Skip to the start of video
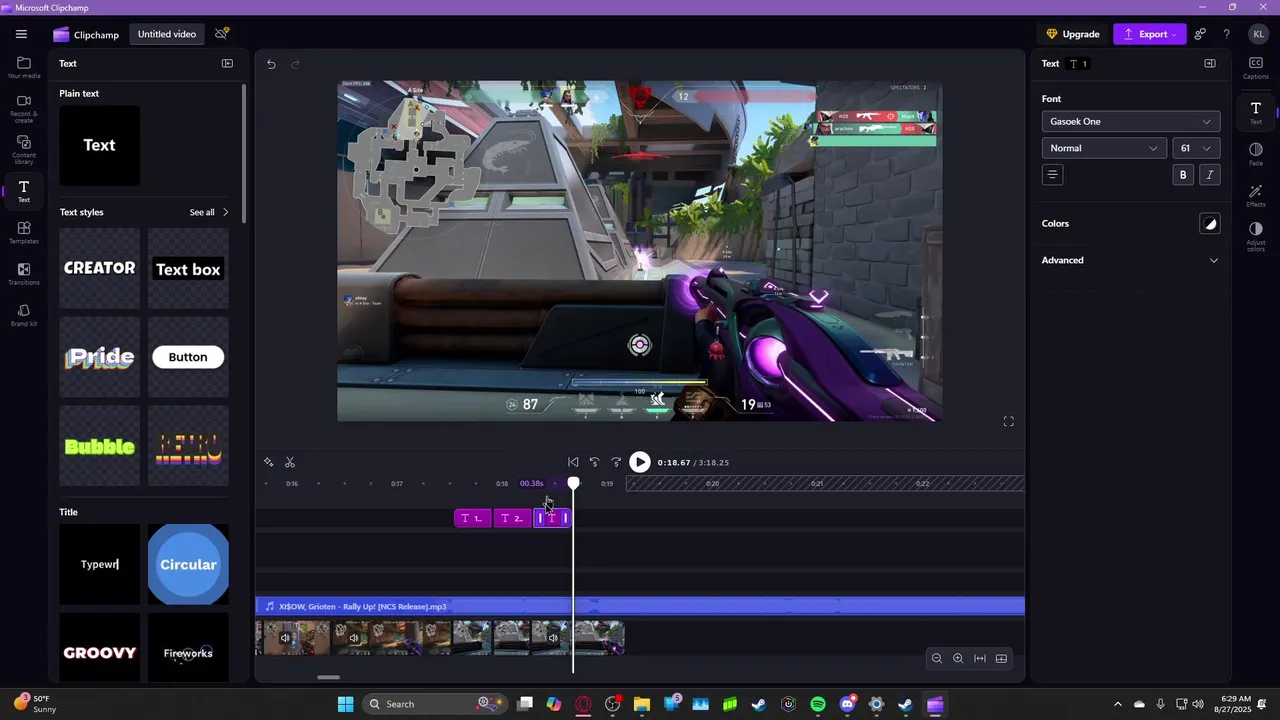This screenshot has height=720, width=1280. click(x=573, y=462)
